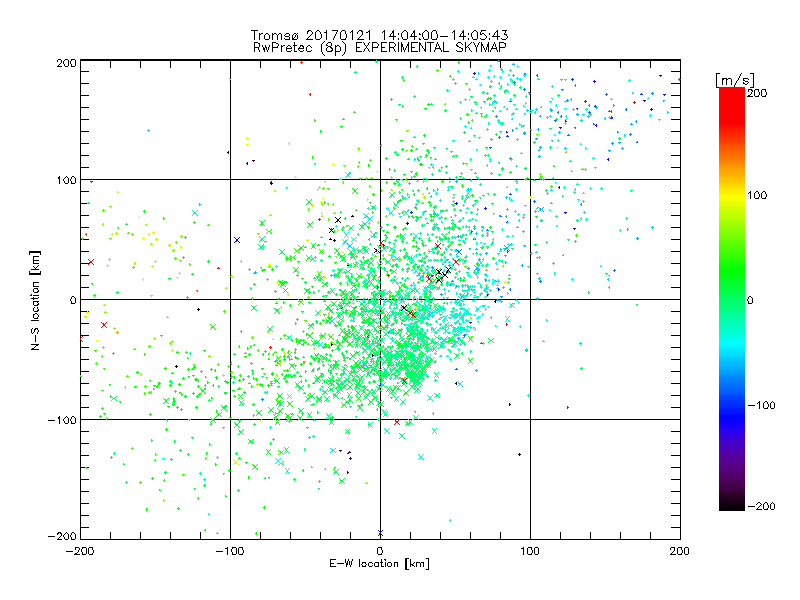The image size is (800, 600).
Task: Click the subtitle 'RwPretec (8p) EXPERIMENTAL SKYMAP'
Action: 380,48
